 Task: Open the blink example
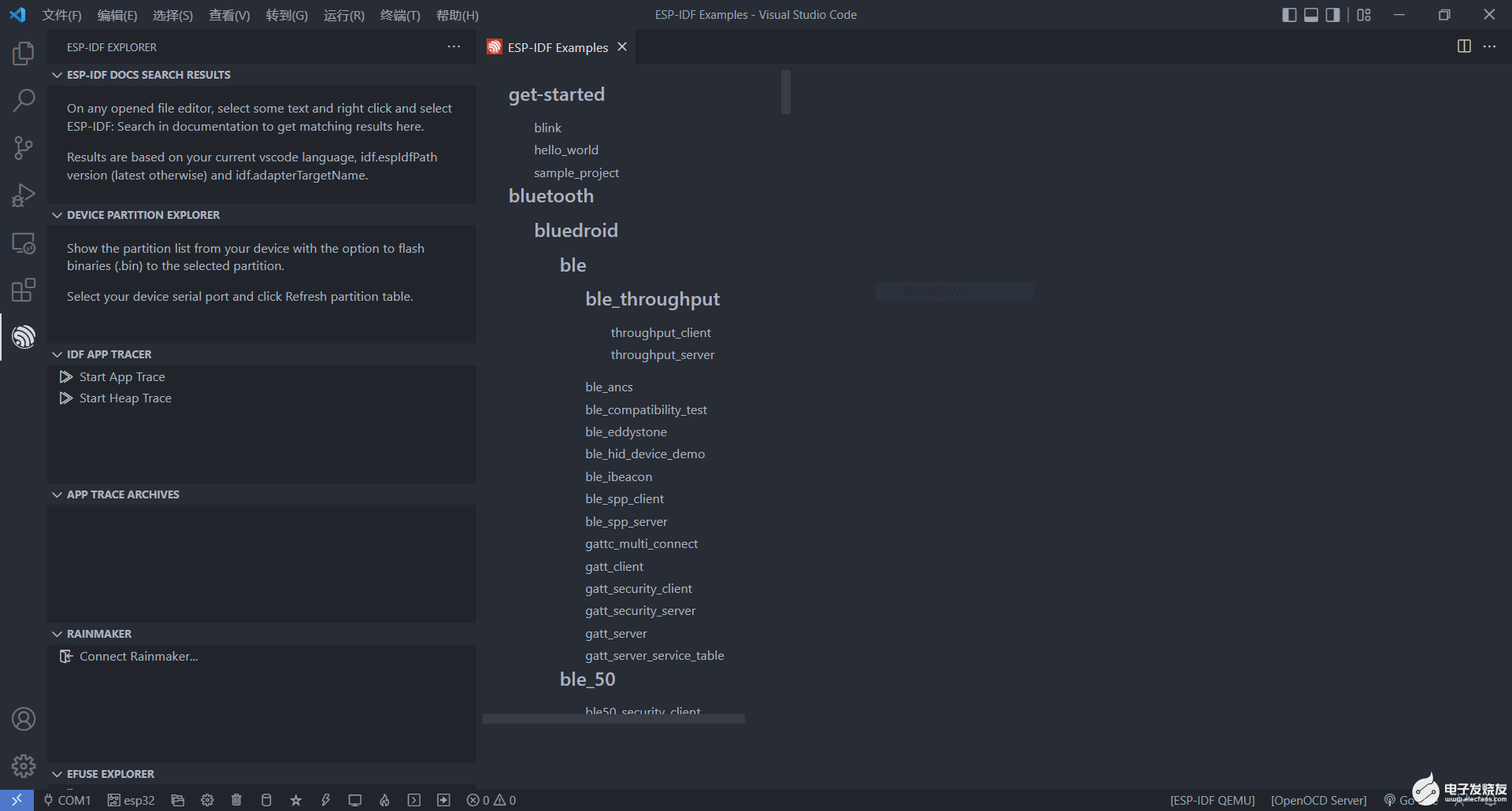tap(547, 128)
